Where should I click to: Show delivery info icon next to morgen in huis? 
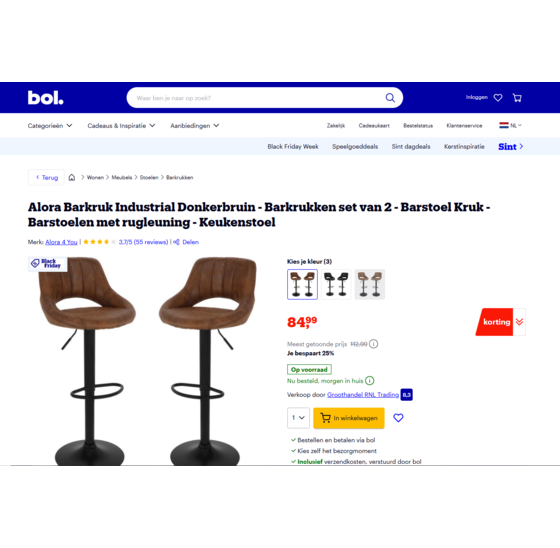coord(370,381)
